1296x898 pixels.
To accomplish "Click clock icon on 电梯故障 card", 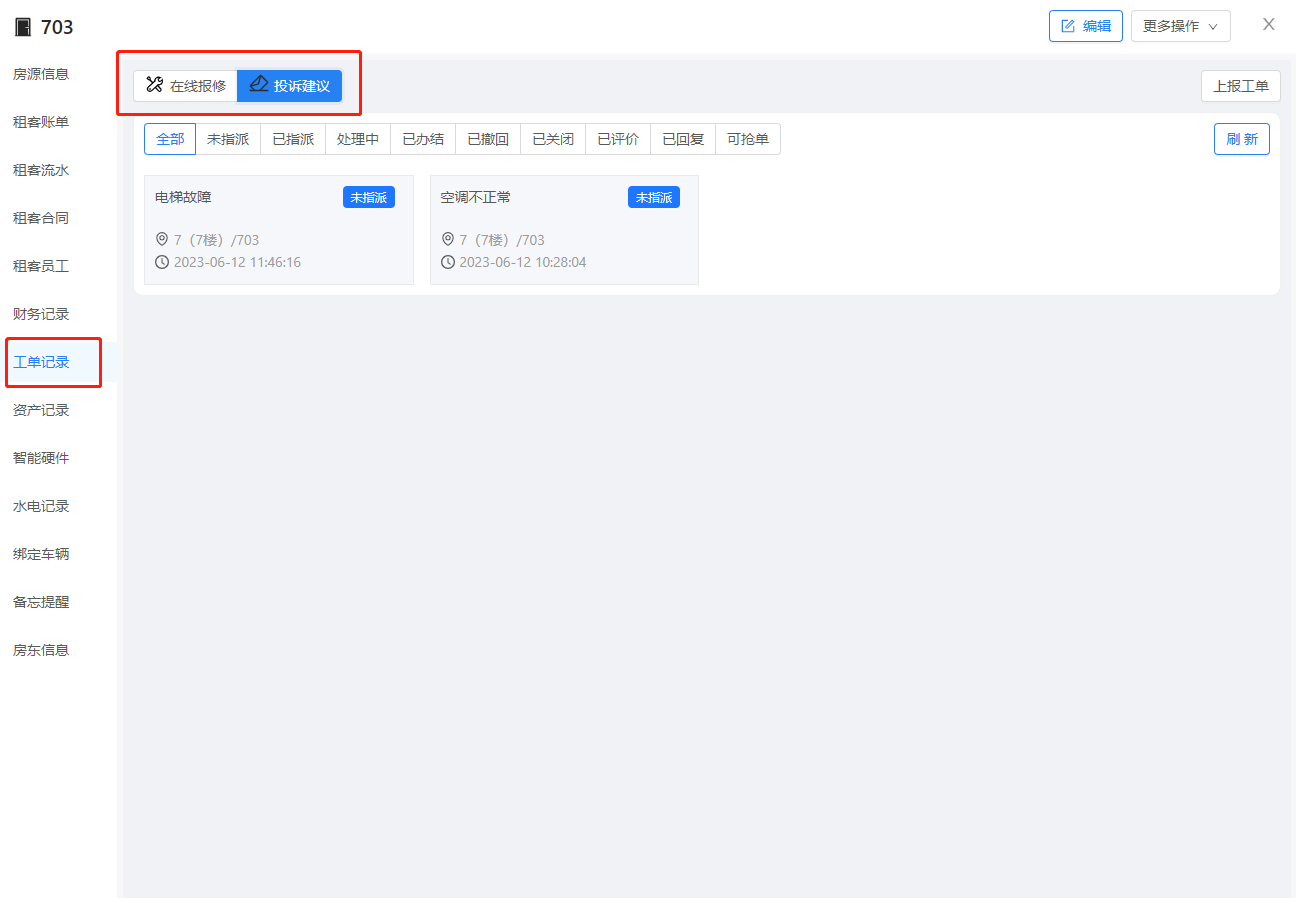I will click(x=162, y=262).
